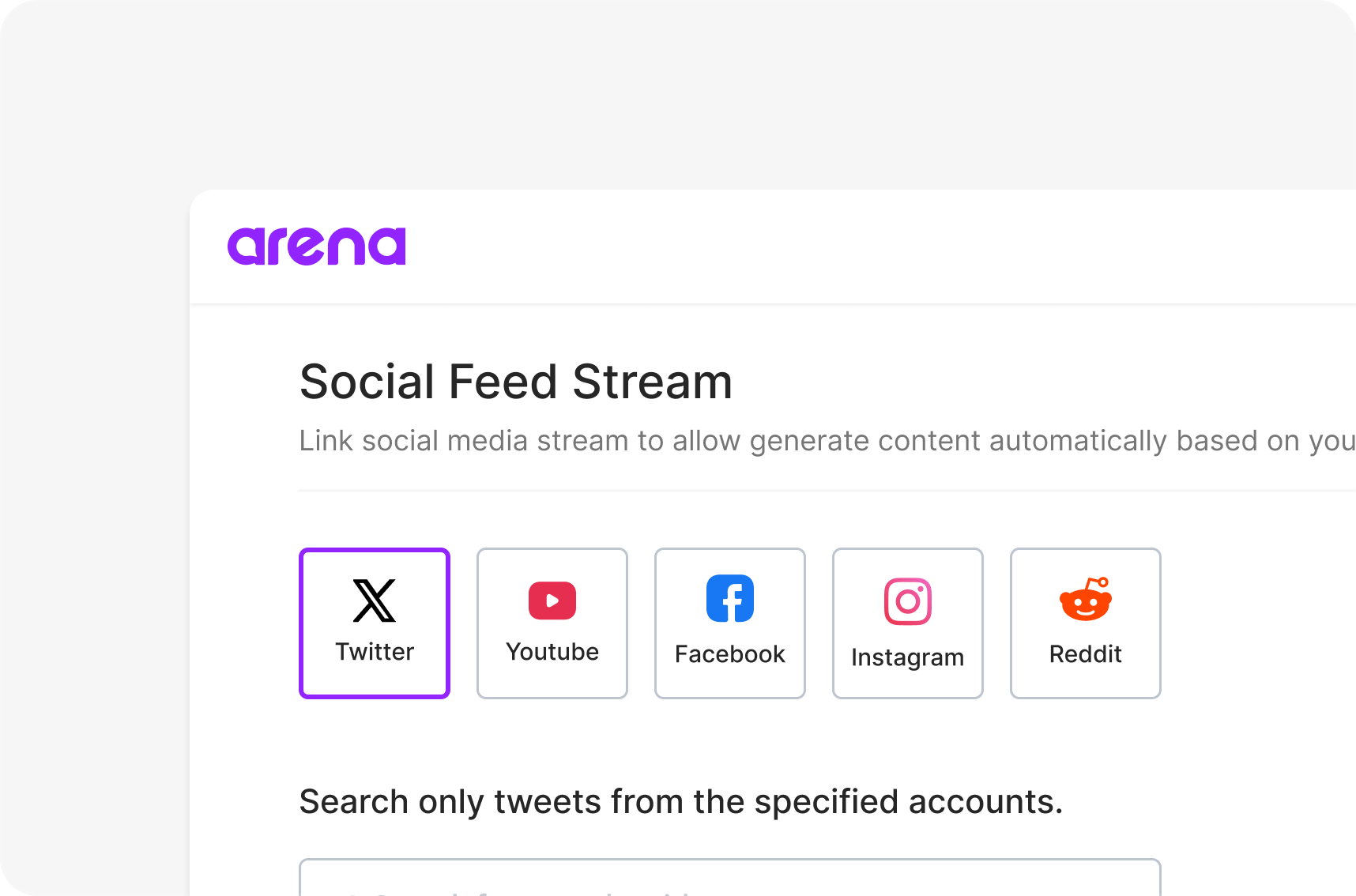Screen dimensions: 1356x896
Task: Switch the feed source to Reddit tile
Action: (x=1086, y=623)
